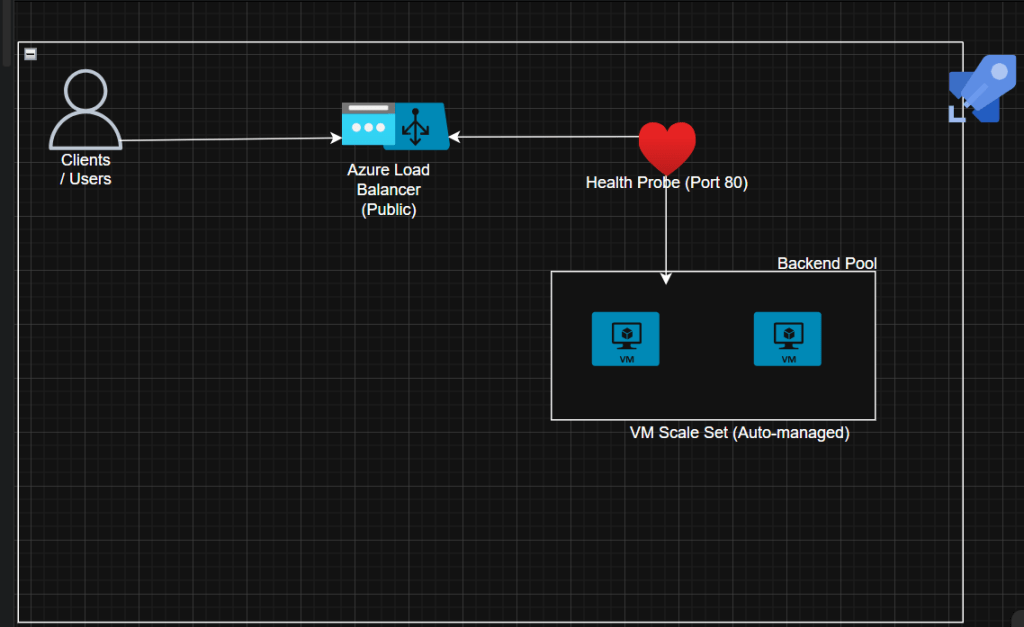
Task: Click the left VM icon in Backend Pool
Action: coord(625,338)
